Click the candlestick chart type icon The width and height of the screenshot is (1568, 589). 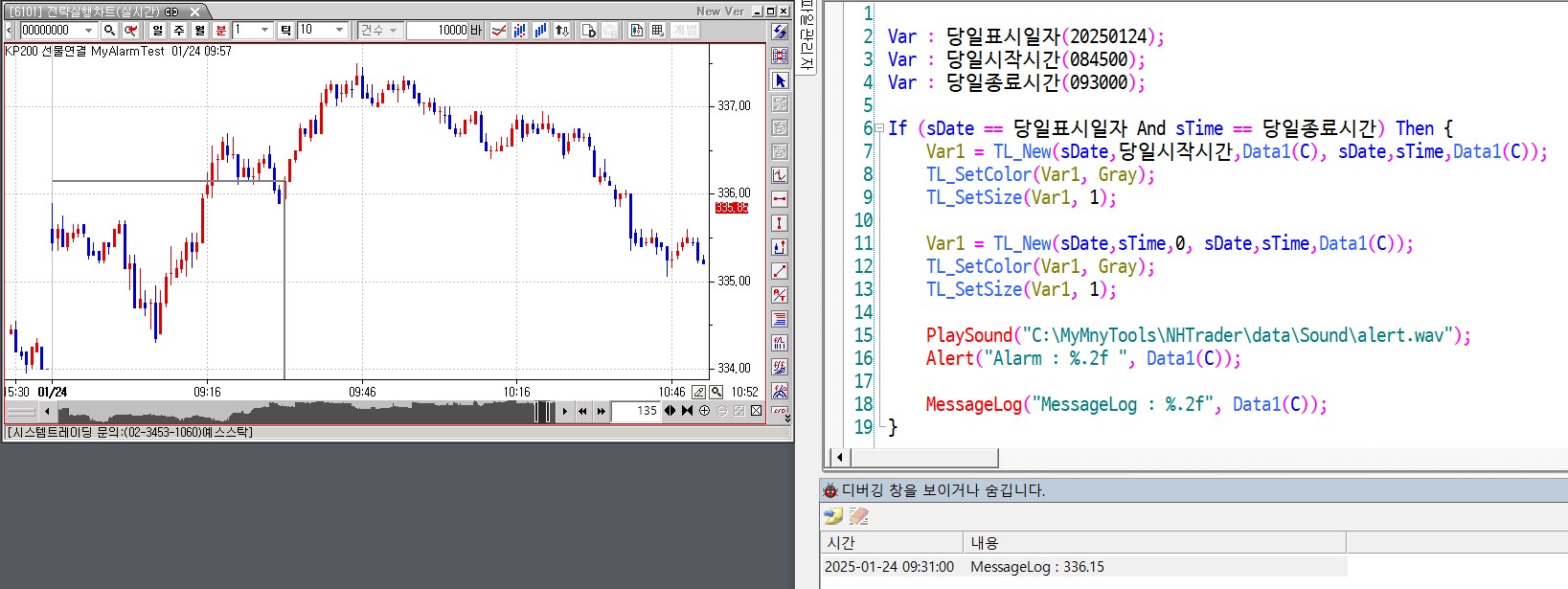click(x=519, y=31)
